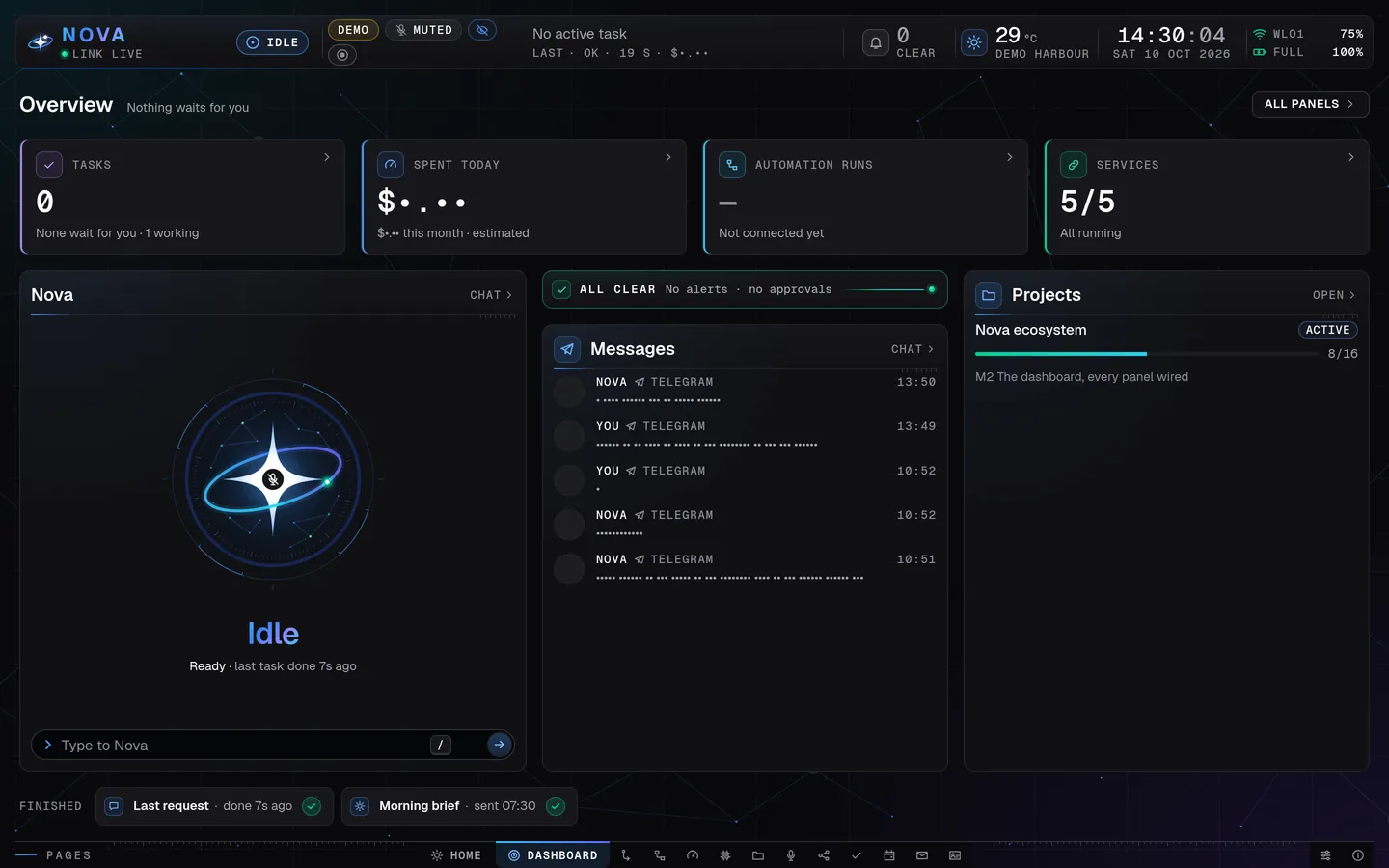Expand the Tasks card chevron
Image resolution: width=1389 pixels, height=868 pixels.
327,157
